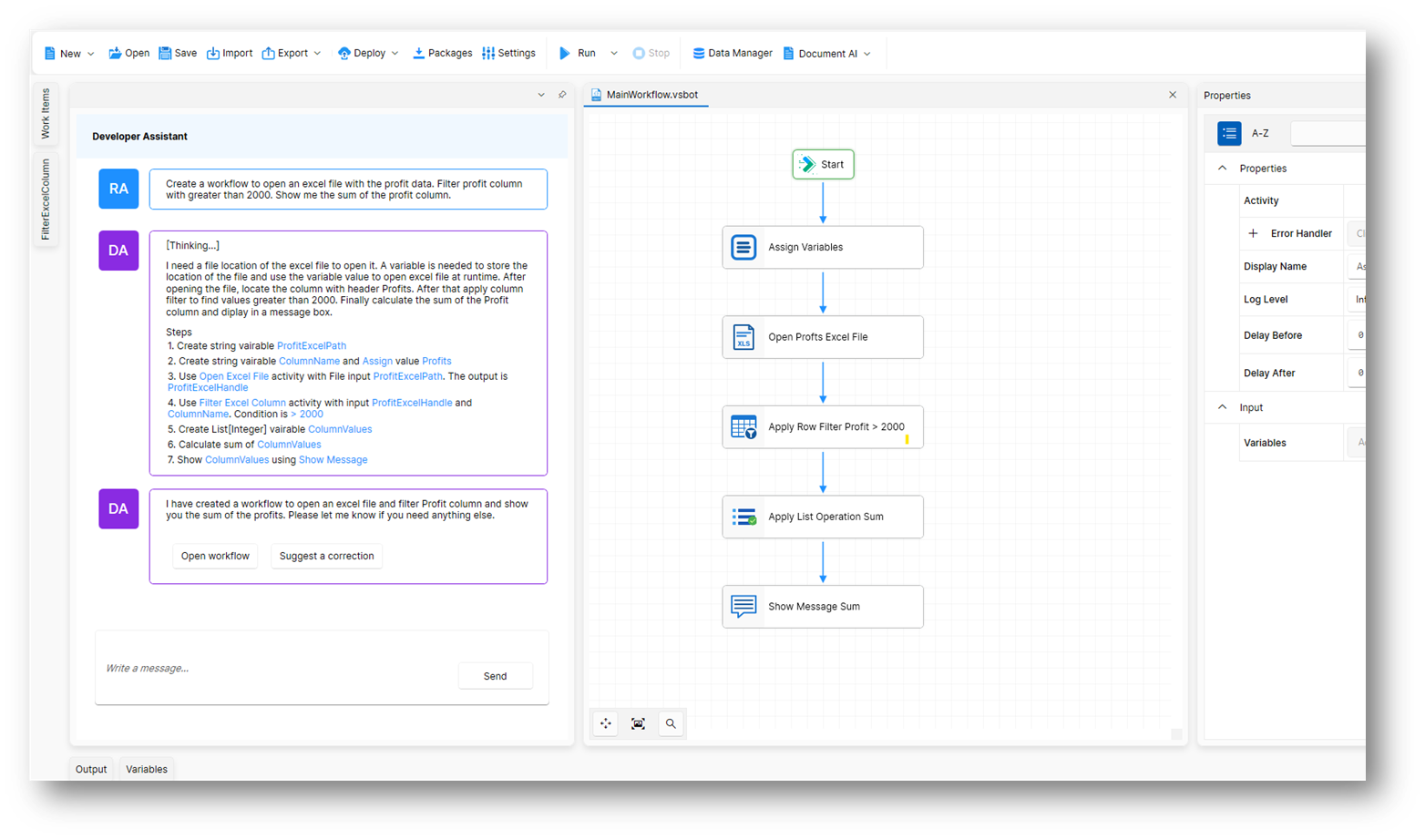1425x840 pixels.
Task: Select the Open Profits Excel File node icon
Action: 743,337
